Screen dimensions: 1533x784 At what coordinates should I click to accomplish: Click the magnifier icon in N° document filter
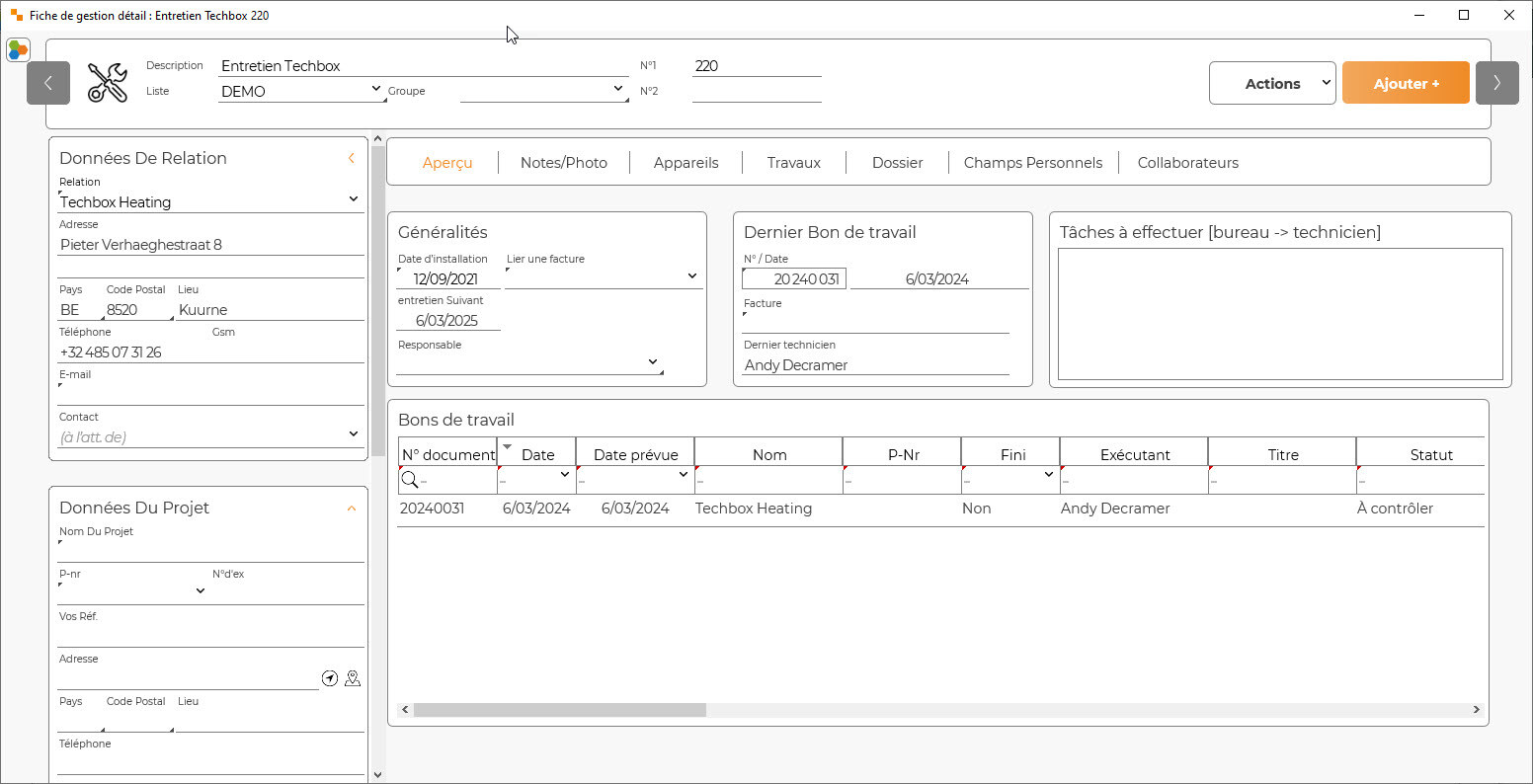click(409, 481)
